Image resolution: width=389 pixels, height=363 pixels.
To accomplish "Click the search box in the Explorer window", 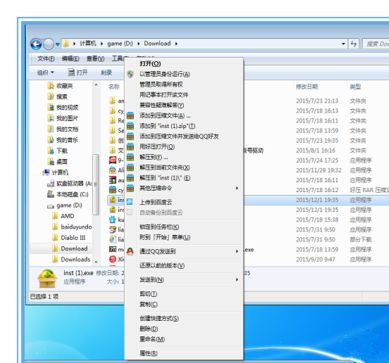I will [376, 44].
